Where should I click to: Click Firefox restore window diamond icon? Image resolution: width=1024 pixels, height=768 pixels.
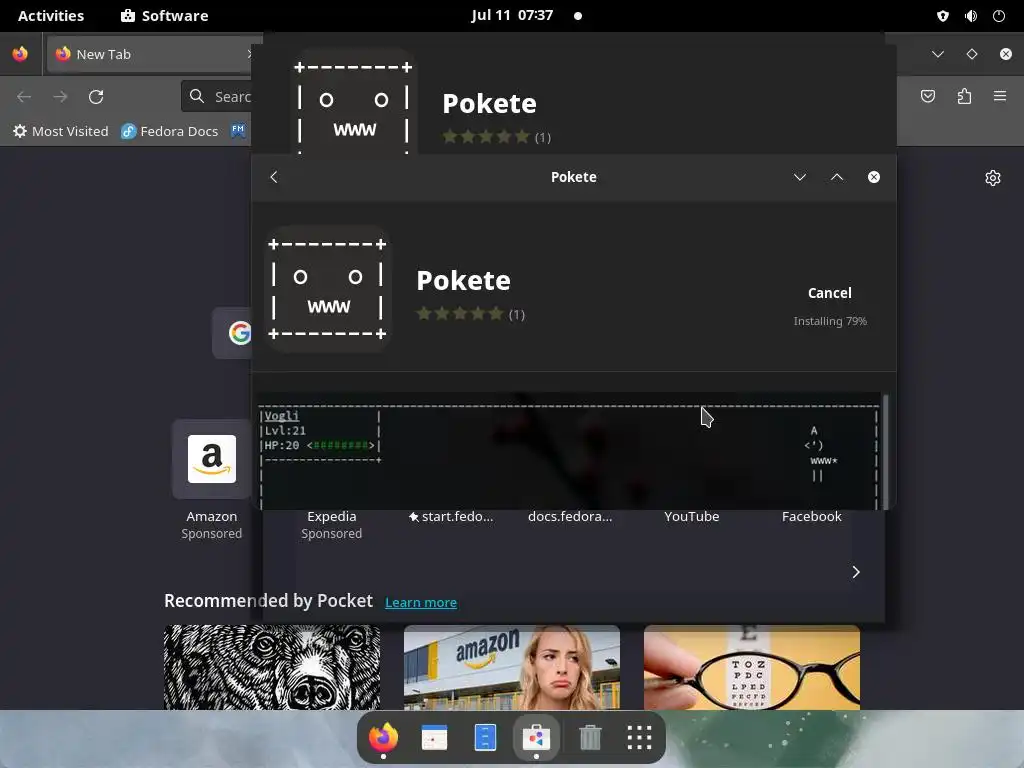(972, 54)
